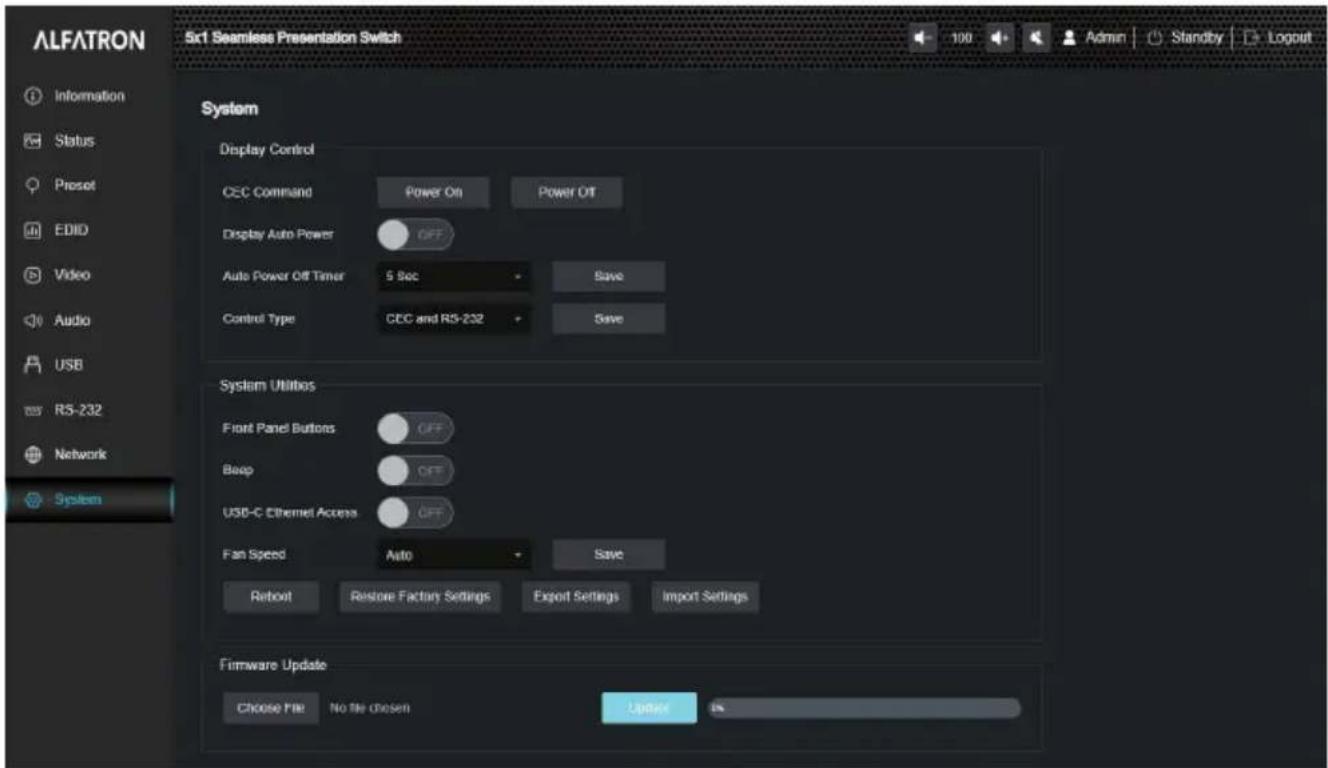Click the firmware update progress bar
Image resolution: width=1328 pixels, height=768 pixels.
864,708
